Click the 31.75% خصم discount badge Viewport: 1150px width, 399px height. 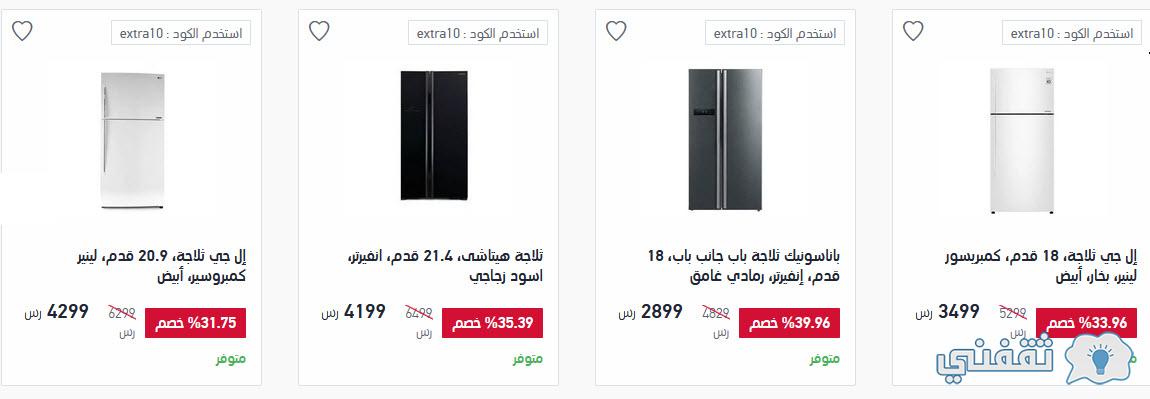tap(195, 323)
